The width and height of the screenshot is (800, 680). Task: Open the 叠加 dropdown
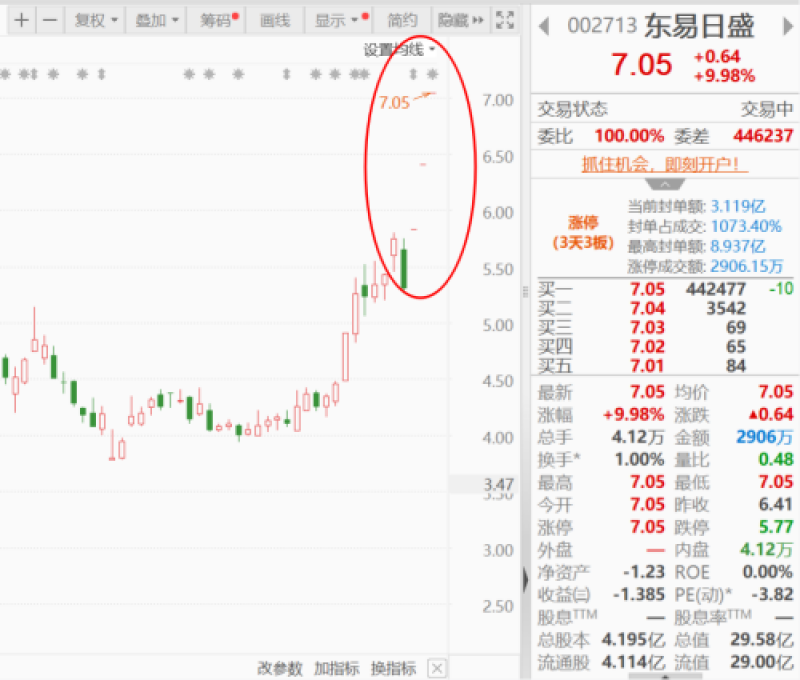[156, 20]
